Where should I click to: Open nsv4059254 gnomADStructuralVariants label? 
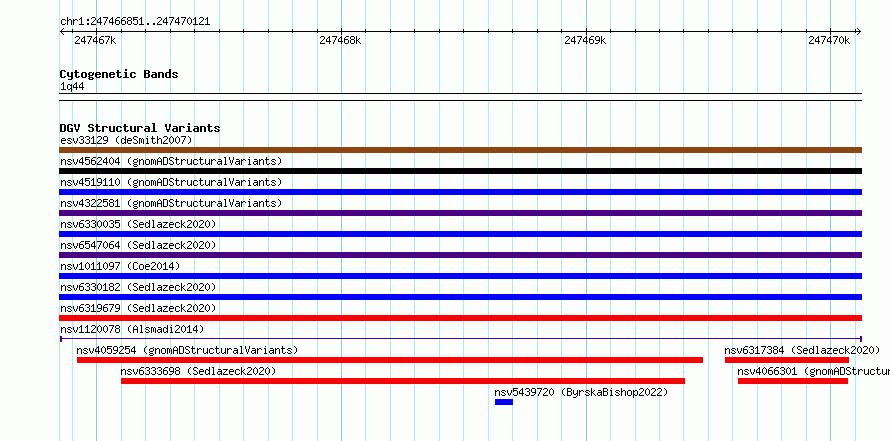click(x=187, y=350)
